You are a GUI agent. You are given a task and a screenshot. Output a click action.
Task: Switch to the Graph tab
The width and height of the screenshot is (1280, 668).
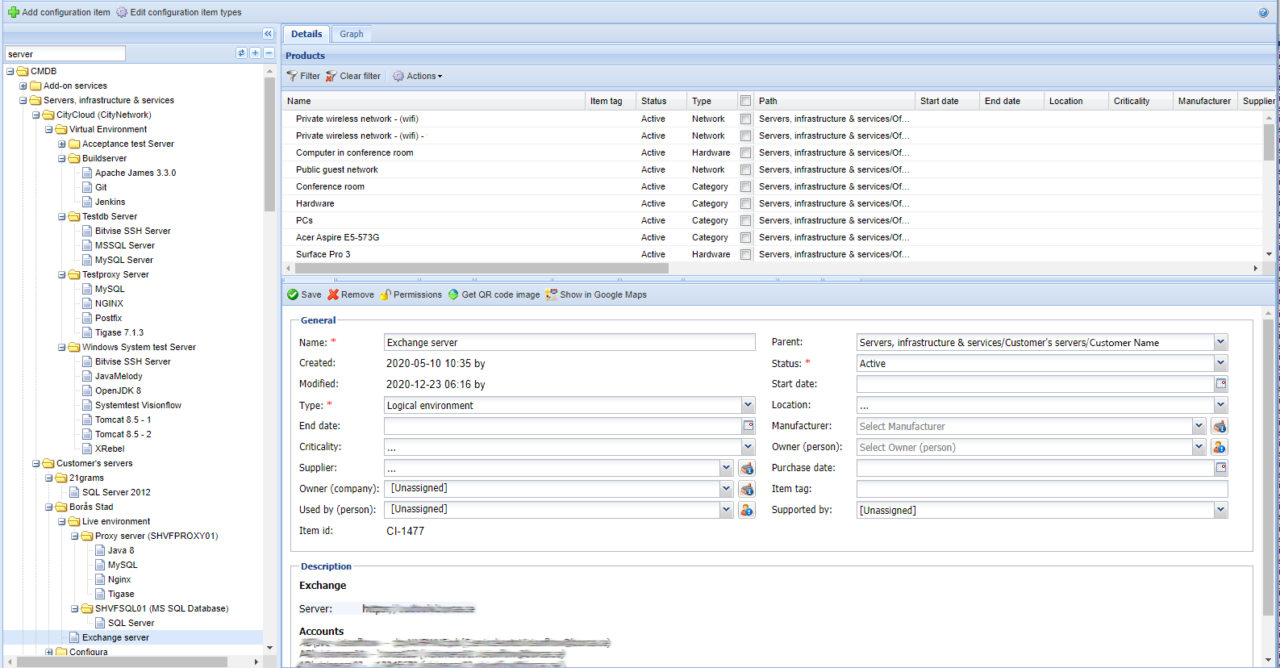(x=352, y=33)
